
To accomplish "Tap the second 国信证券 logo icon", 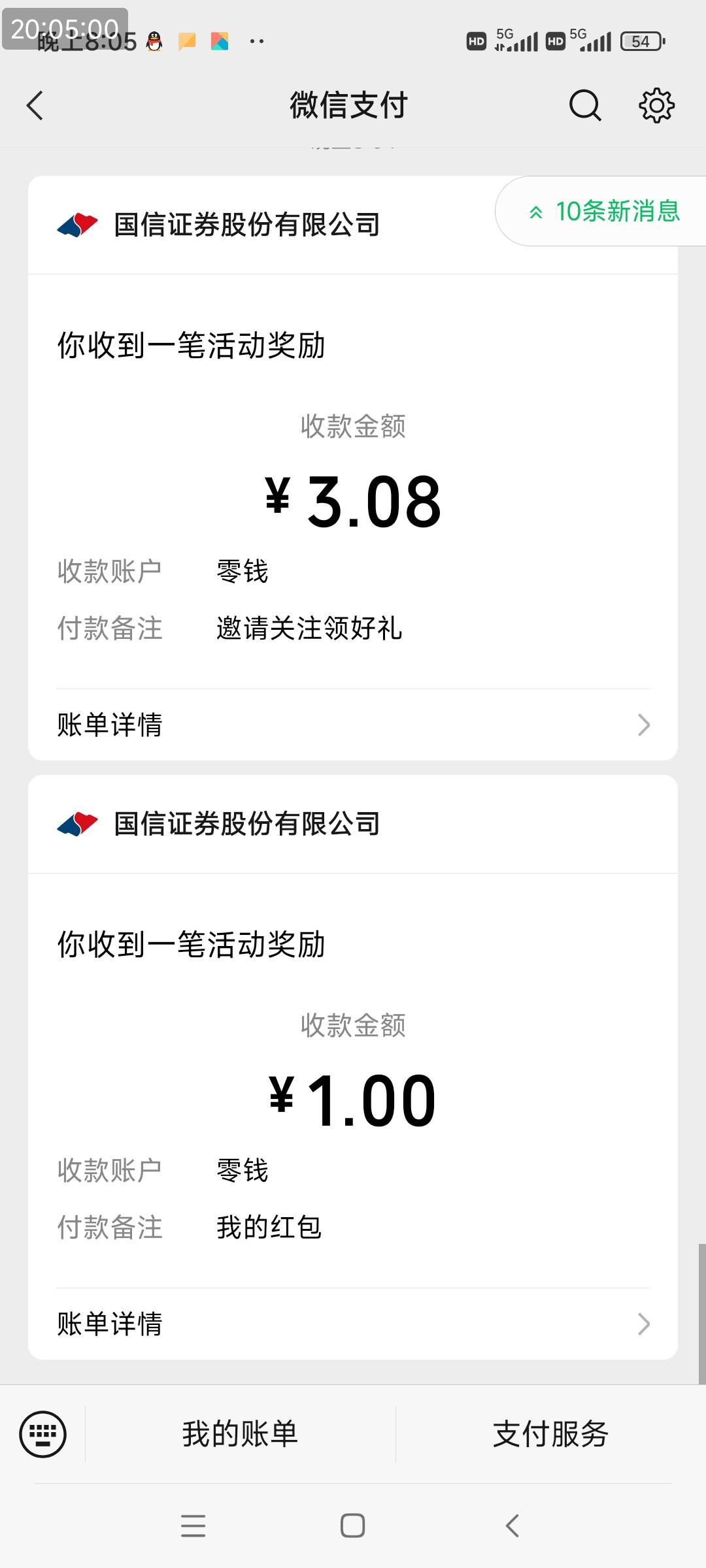I will 78,824.
